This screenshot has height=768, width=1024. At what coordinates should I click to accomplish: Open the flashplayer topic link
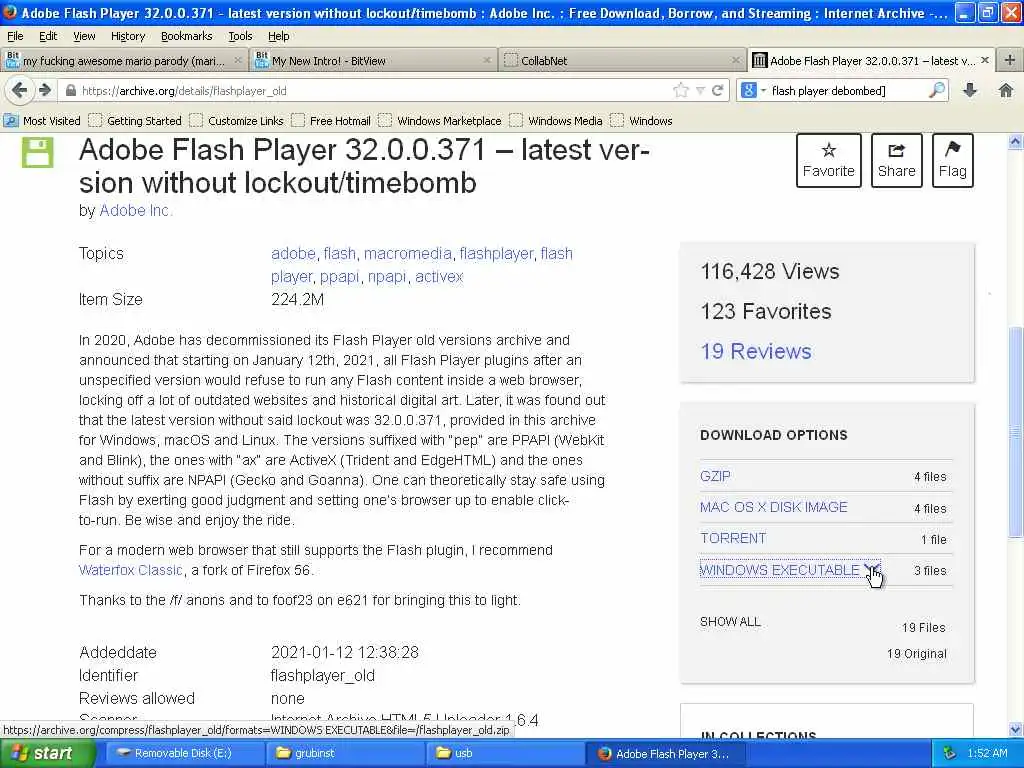pos(496,253)
